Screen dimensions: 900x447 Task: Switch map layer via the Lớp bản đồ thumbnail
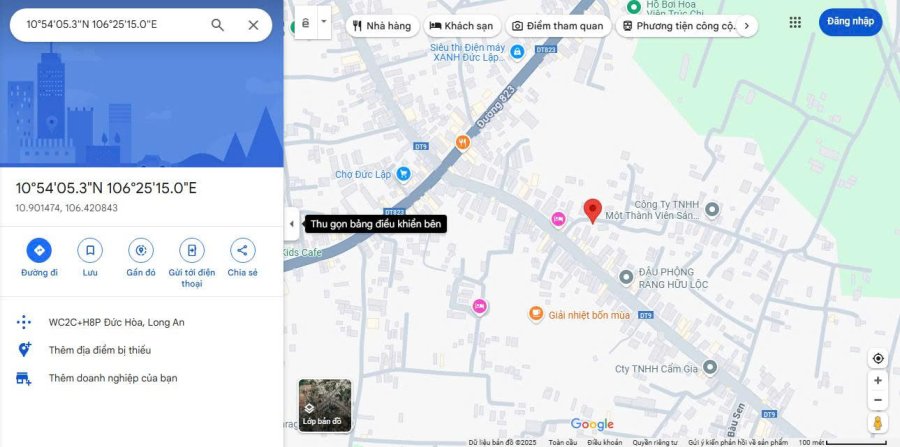324,404
